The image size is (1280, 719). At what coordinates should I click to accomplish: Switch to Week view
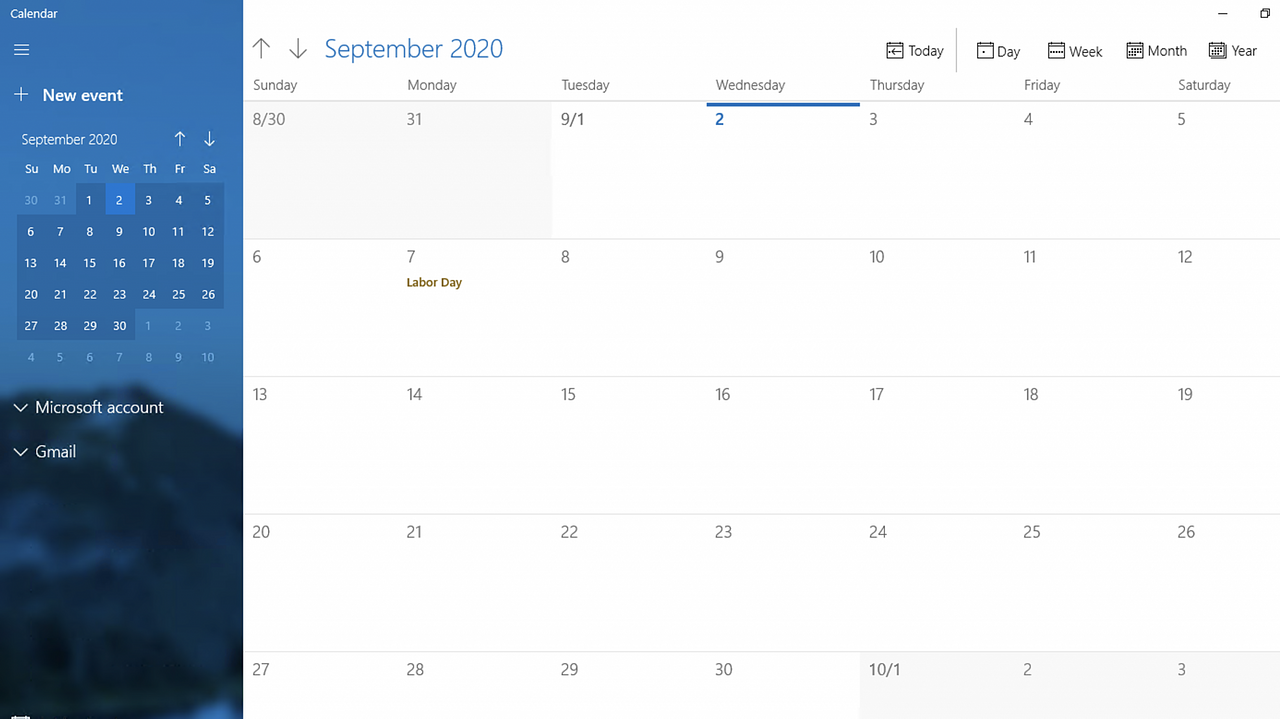point(1075,51)
